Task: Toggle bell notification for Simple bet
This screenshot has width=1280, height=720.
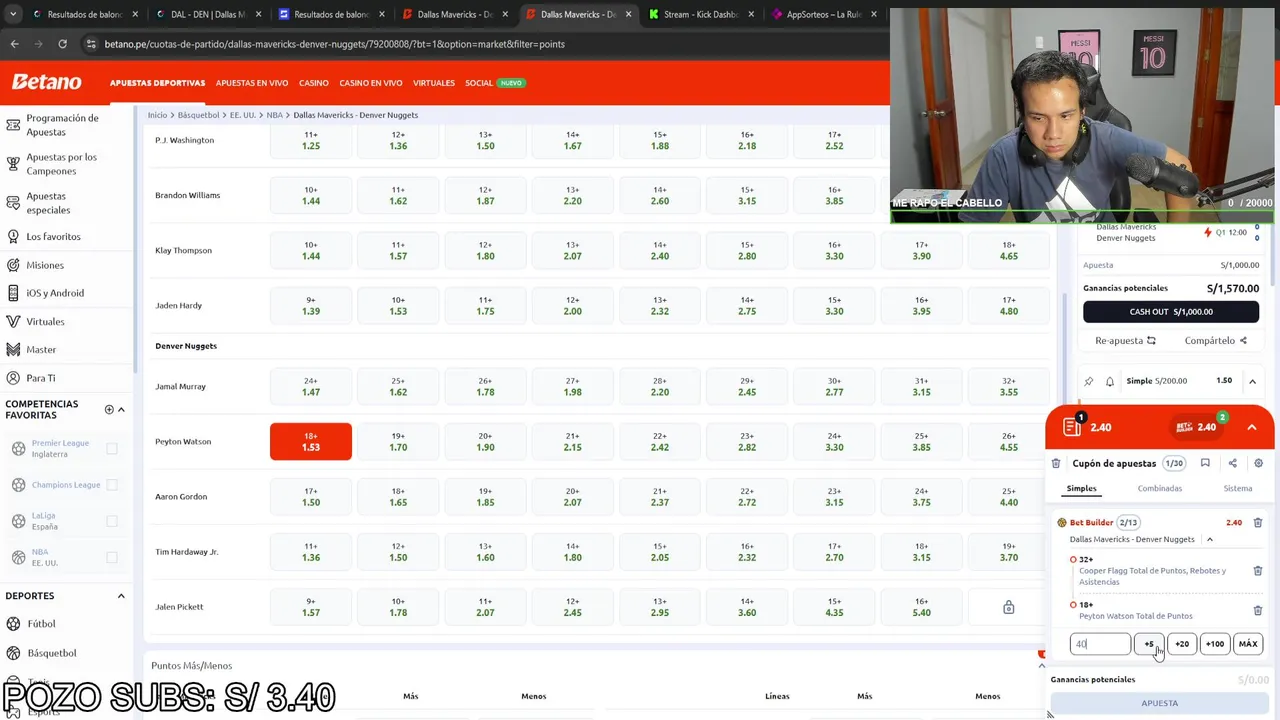Action: pyautogui.click(x=1109, y=381)
